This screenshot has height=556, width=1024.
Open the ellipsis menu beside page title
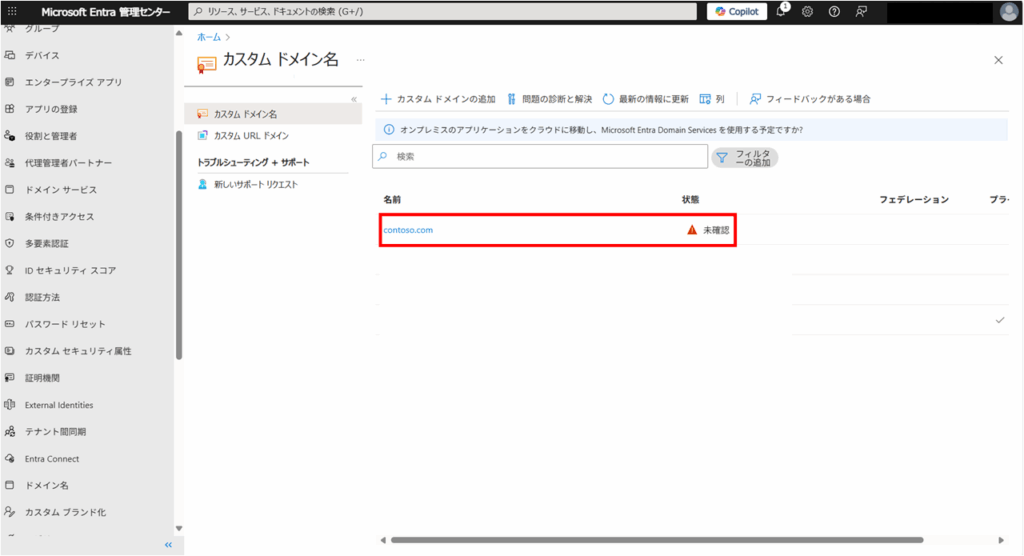[360, 61]
